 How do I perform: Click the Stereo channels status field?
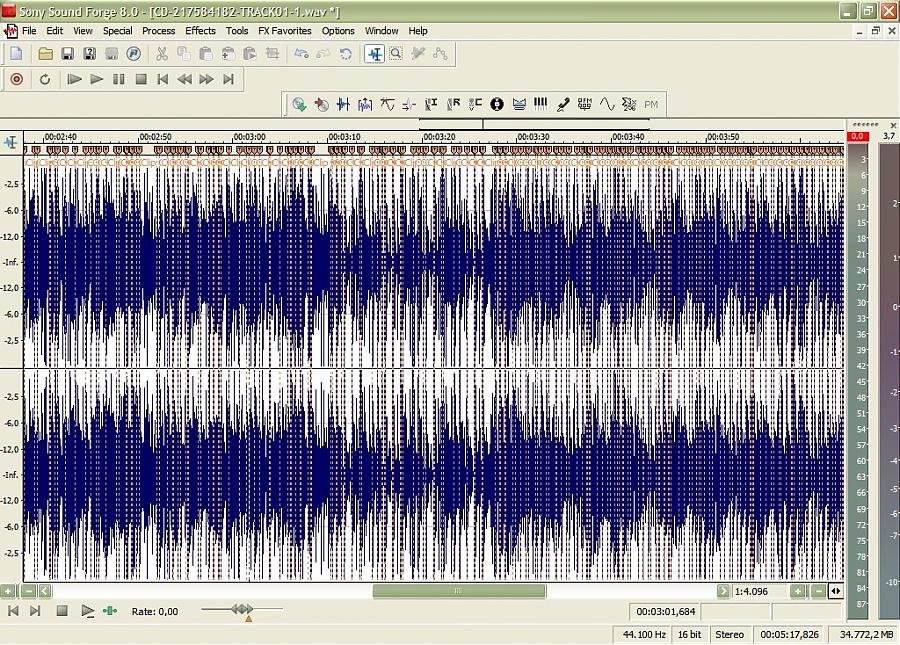tap(730, 635)
